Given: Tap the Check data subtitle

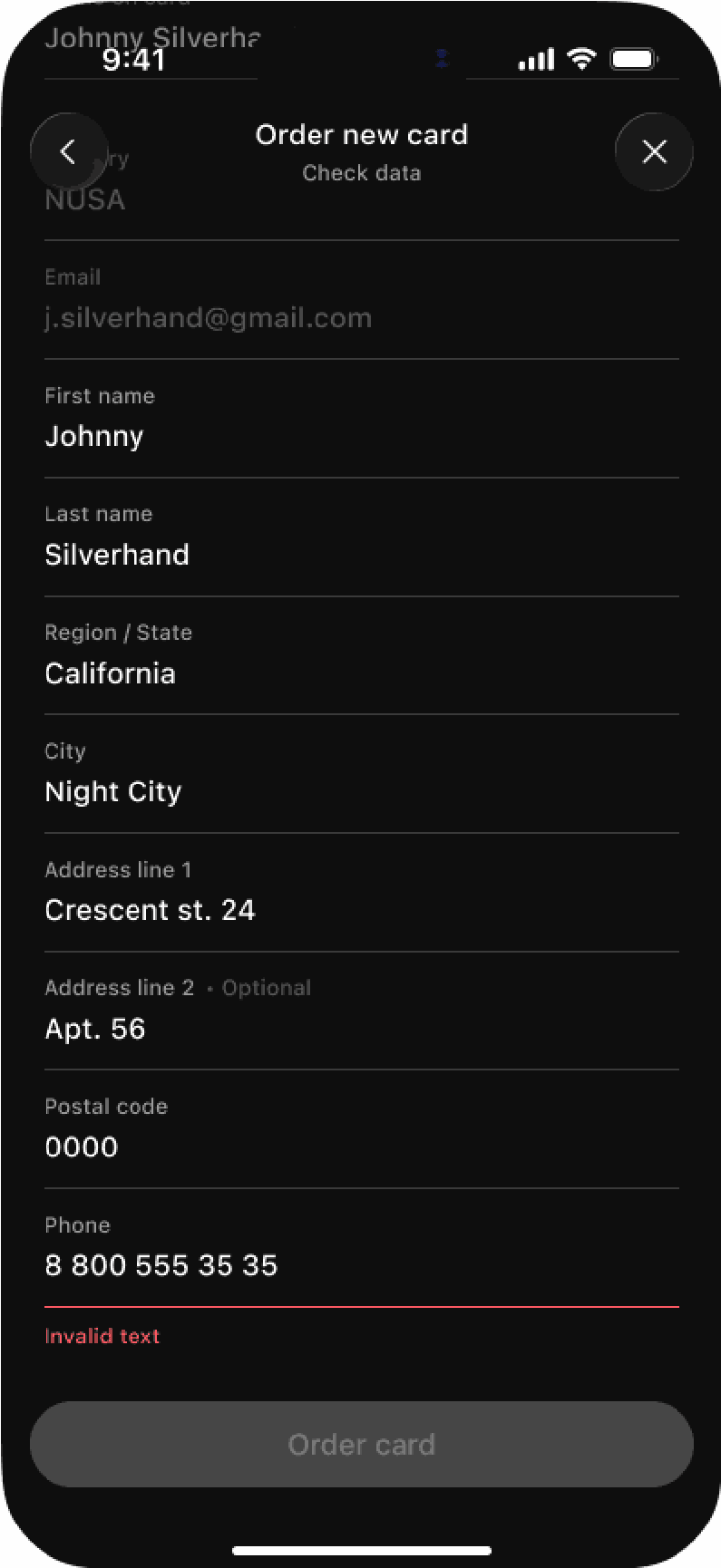Looking at the screenshot, I should click(x=362, y=173).
